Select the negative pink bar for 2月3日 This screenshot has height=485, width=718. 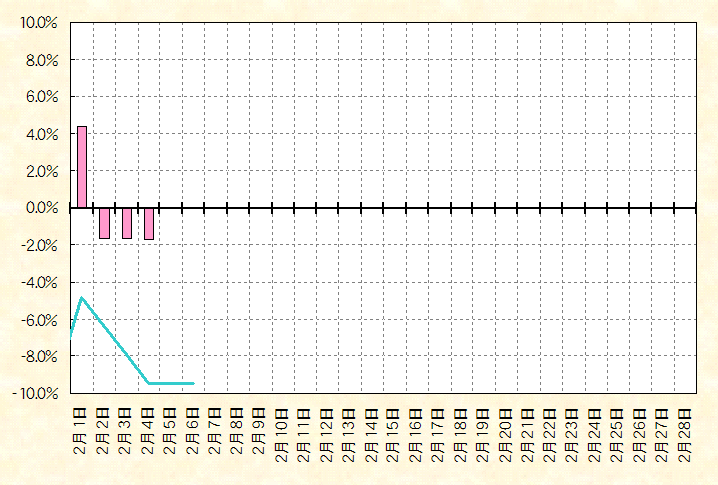[x=127, y=223]
